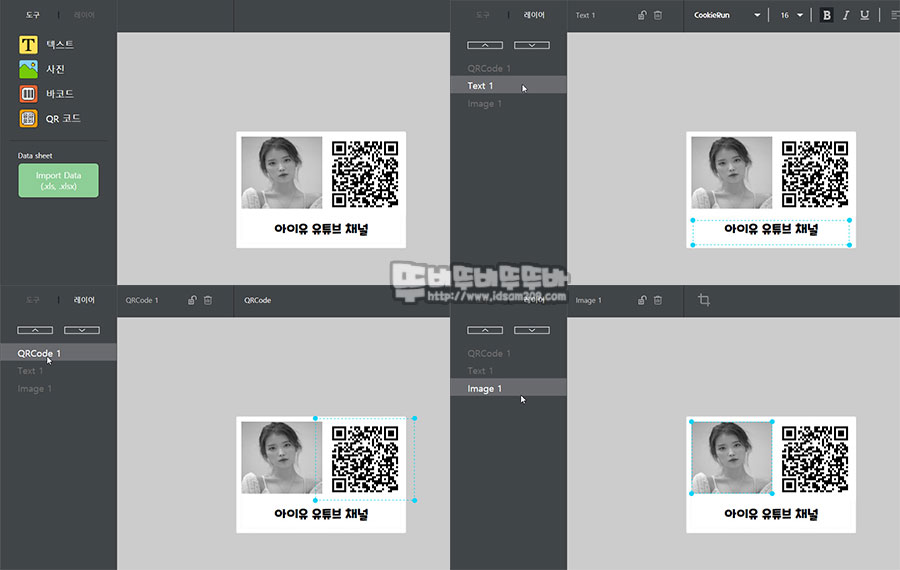Switch to 도구 tab where Text 1 is selected

483,15
